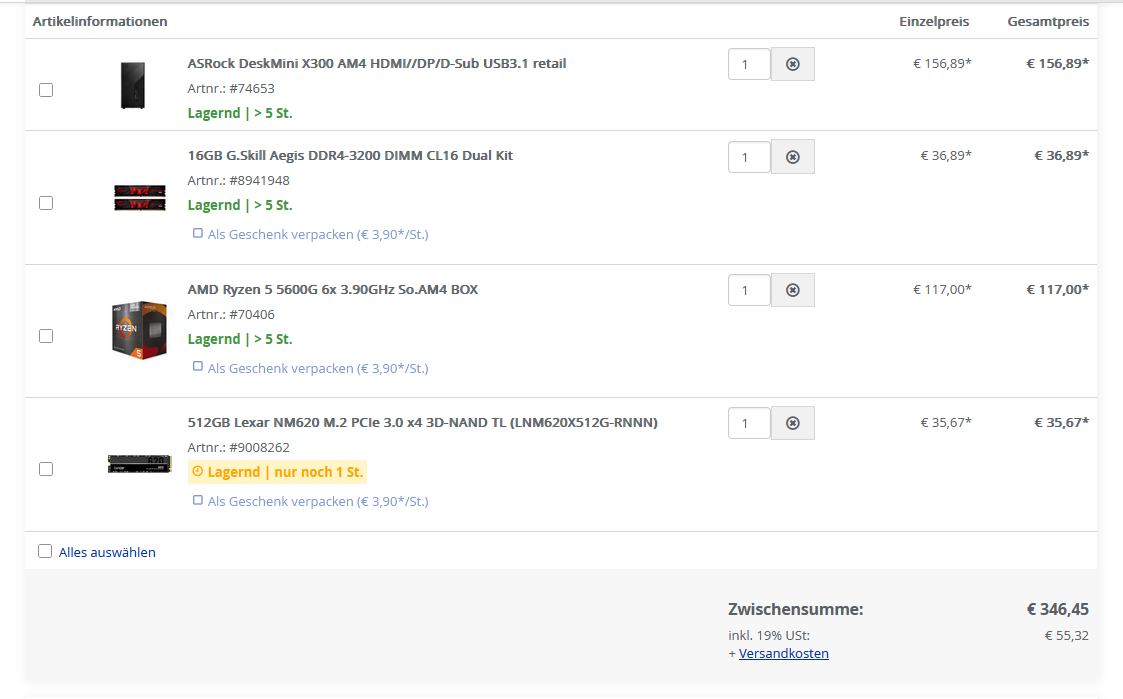Open the Versandkosten link
This screenshot has height=699, width=1123.
coord(784,653)
